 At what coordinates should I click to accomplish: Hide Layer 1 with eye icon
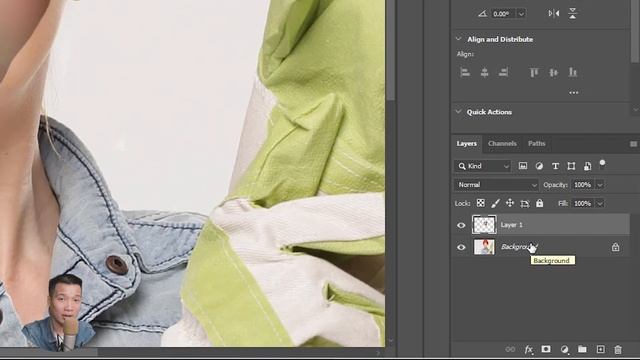[461, 225]
